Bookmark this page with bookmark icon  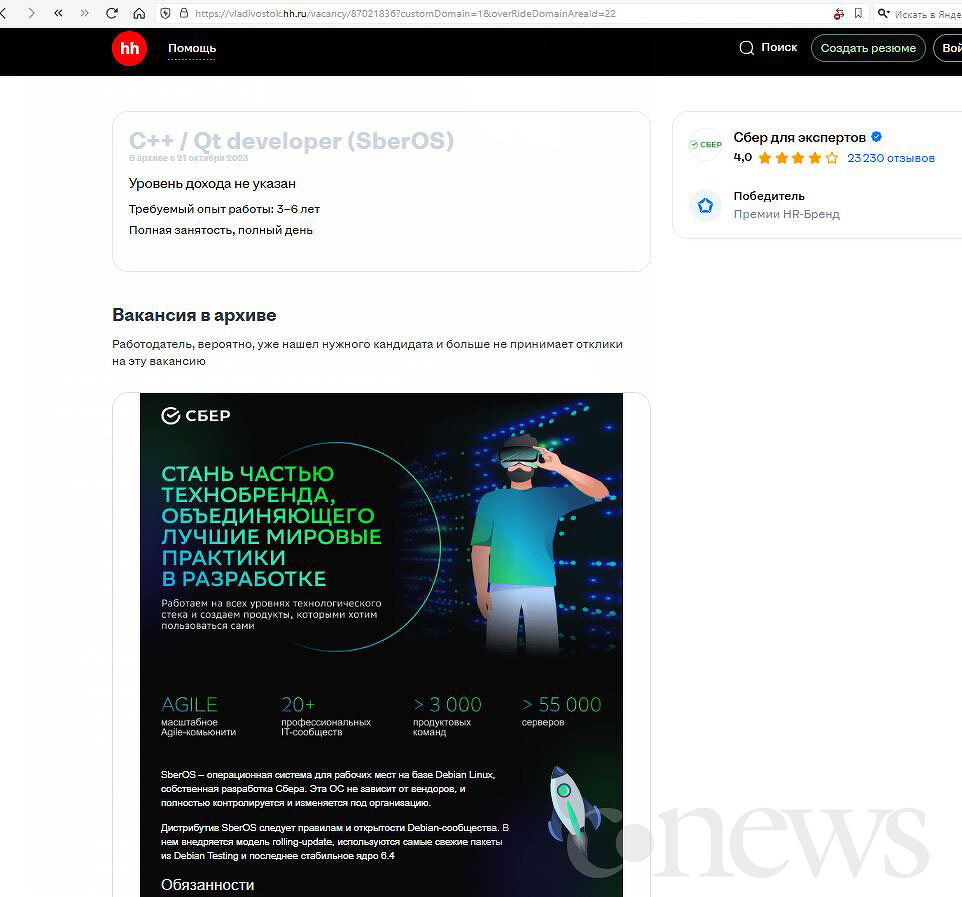point(858,13)
